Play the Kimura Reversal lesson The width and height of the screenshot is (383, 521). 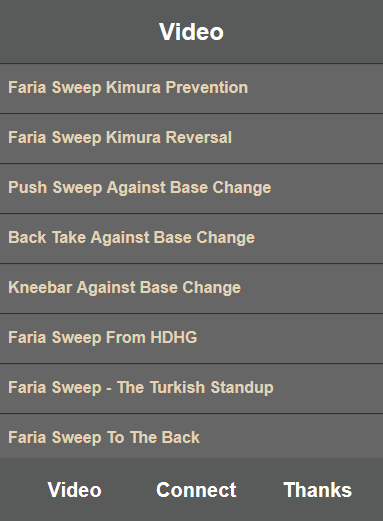point(191,138)
